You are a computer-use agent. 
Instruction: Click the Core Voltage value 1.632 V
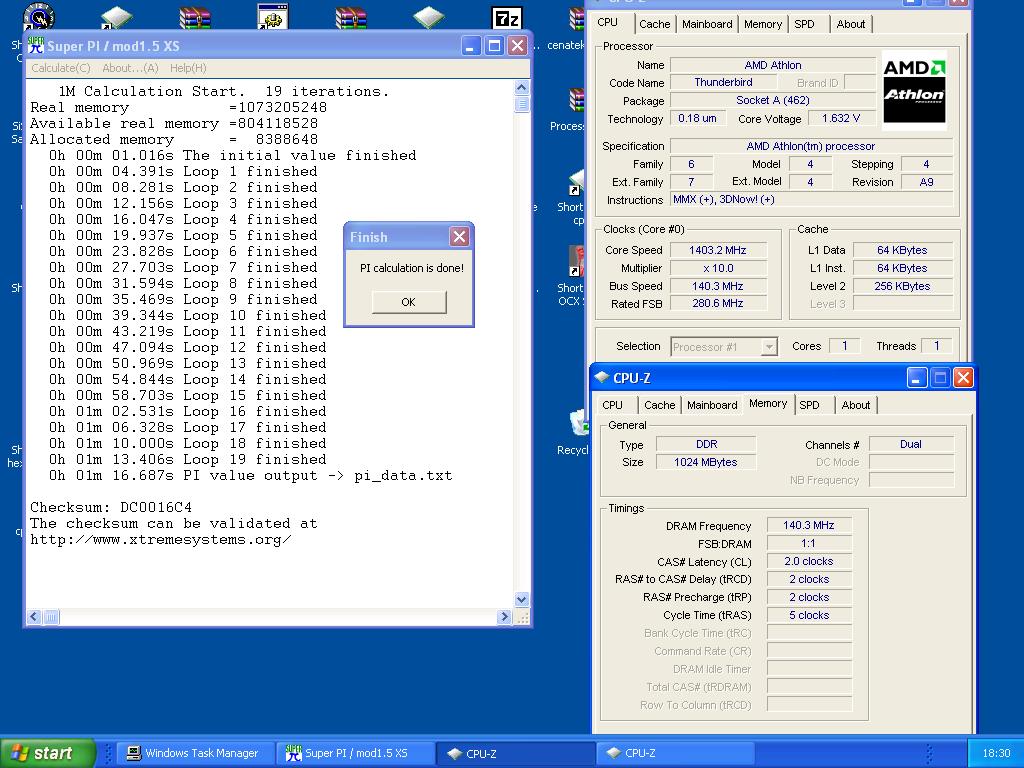click(x=840, y=118)
